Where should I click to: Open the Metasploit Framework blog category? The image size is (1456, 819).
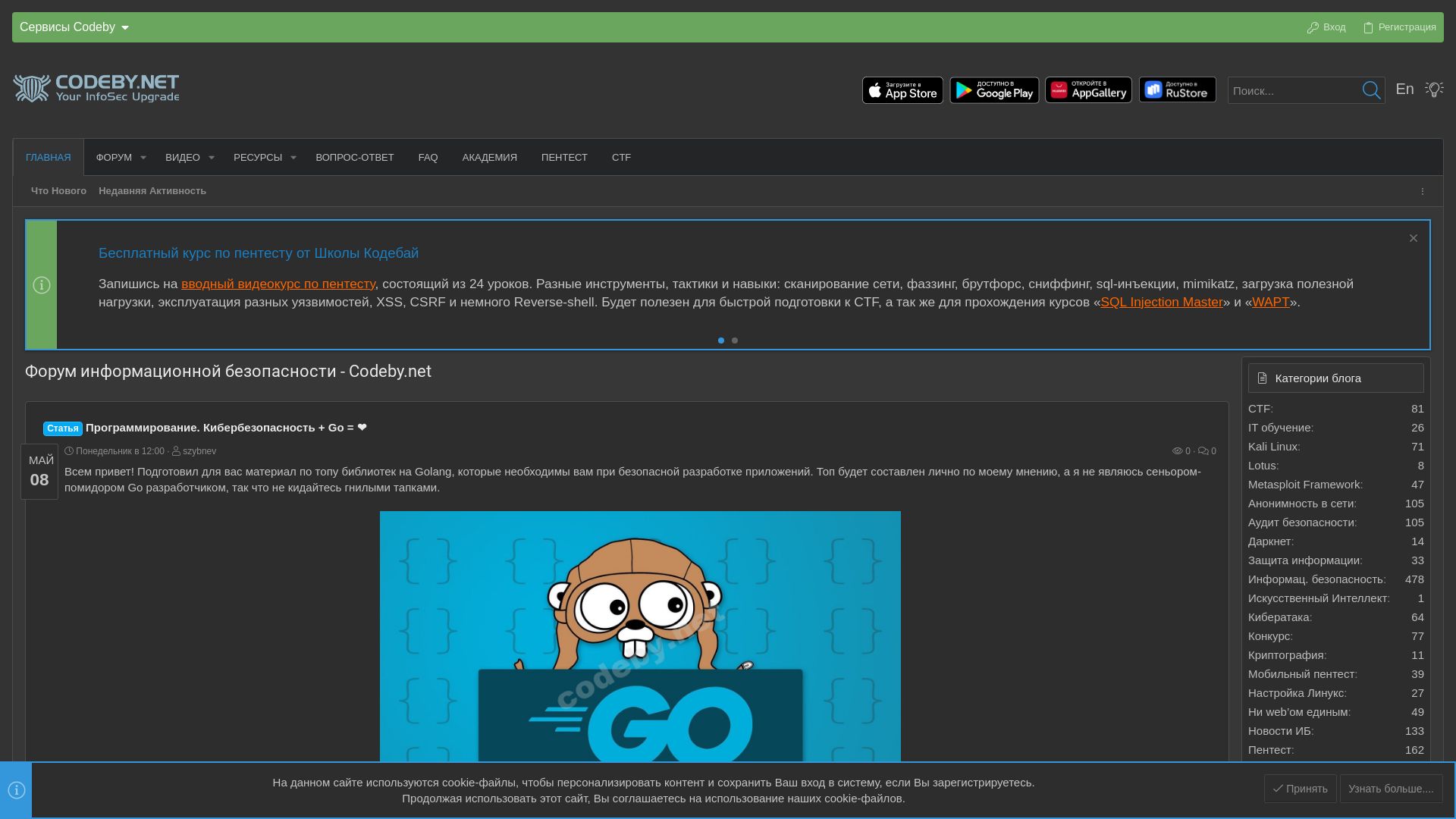1305,485
